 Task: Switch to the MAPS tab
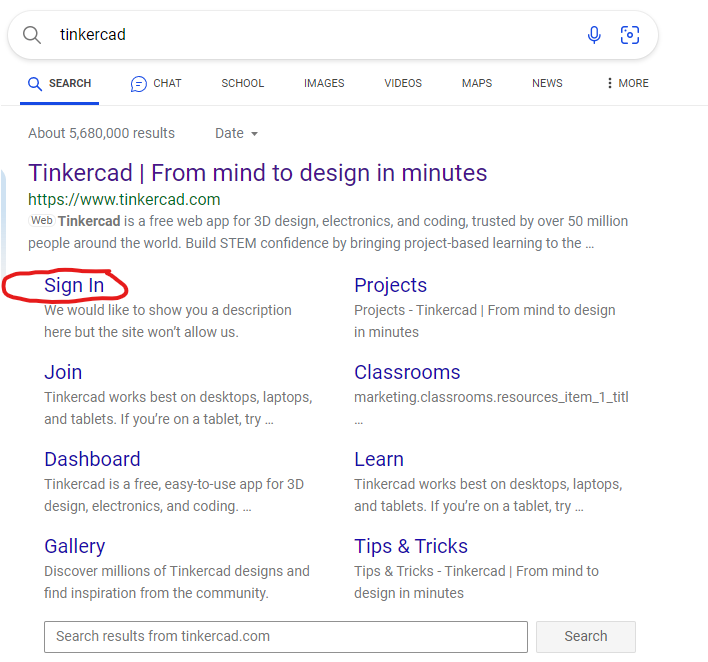click(x=477, y=84)
